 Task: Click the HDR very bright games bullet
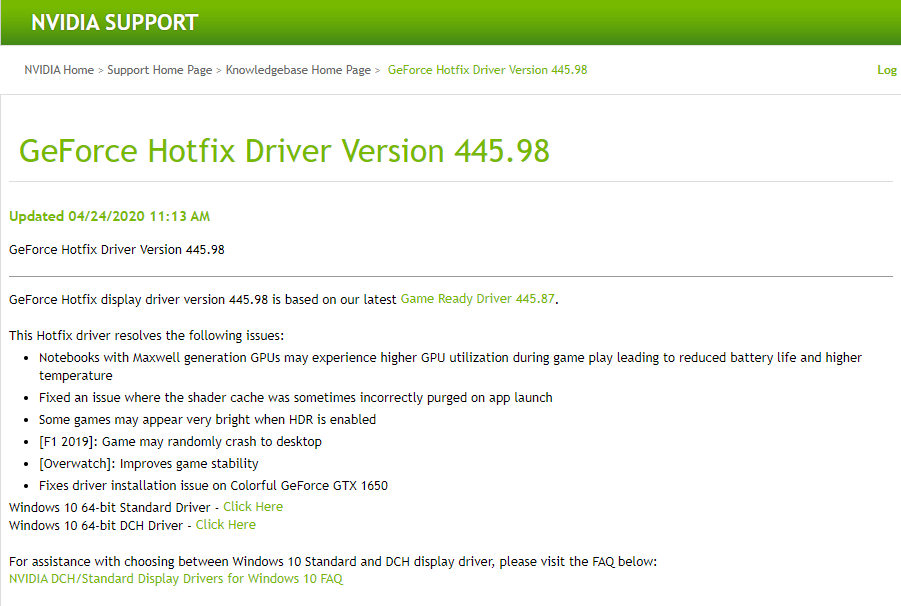(x=207, y=420)
